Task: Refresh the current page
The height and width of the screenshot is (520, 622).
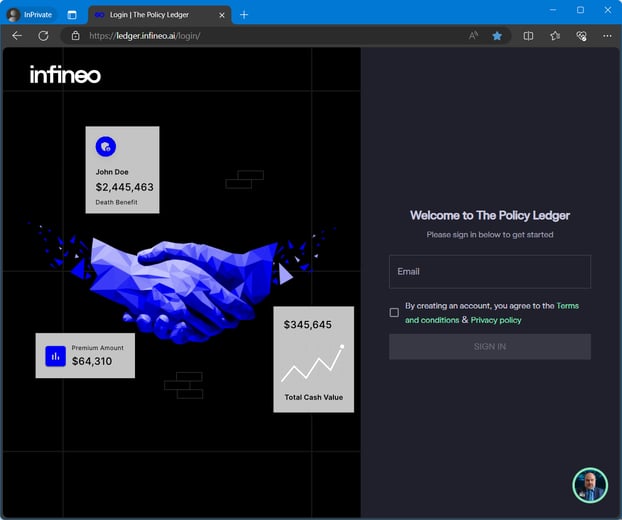Action: click(43, 36)
